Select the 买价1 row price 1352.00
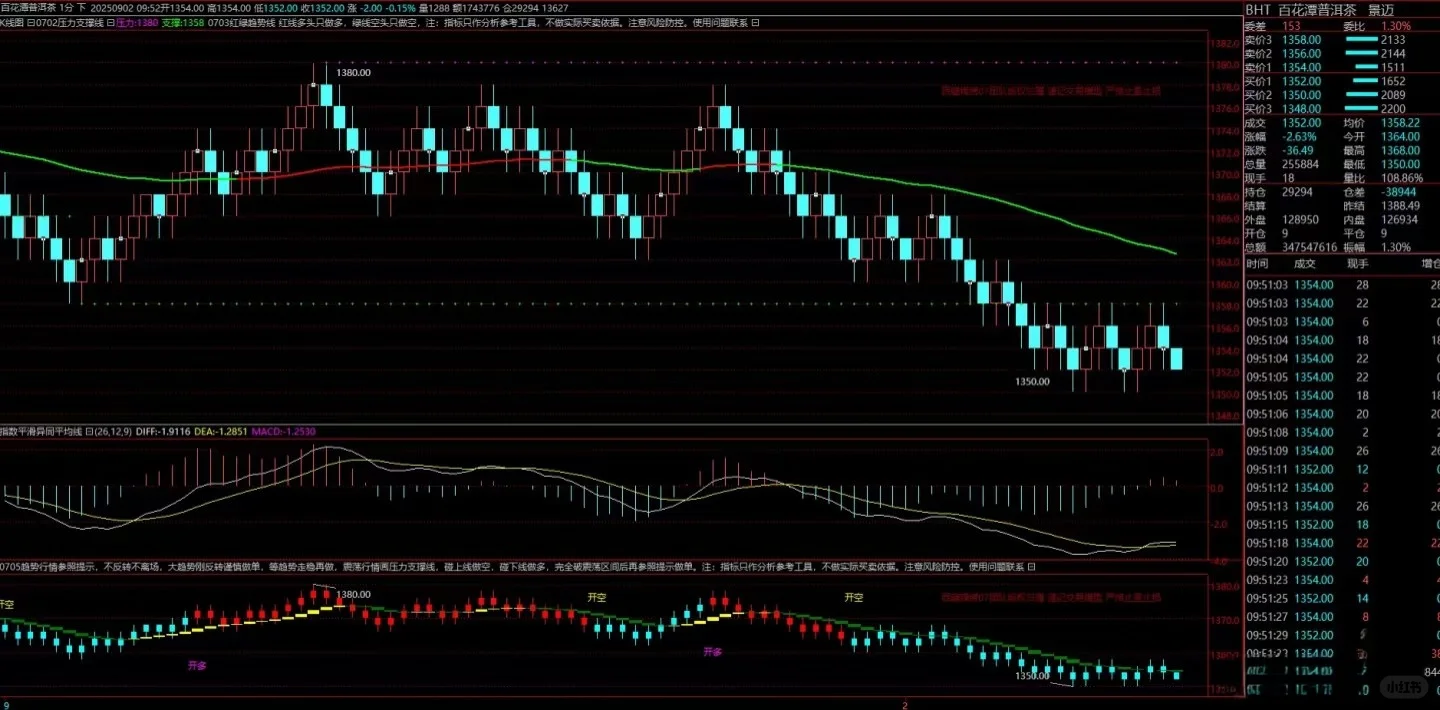The image size is (1440, 710). tap(1301, 81)
